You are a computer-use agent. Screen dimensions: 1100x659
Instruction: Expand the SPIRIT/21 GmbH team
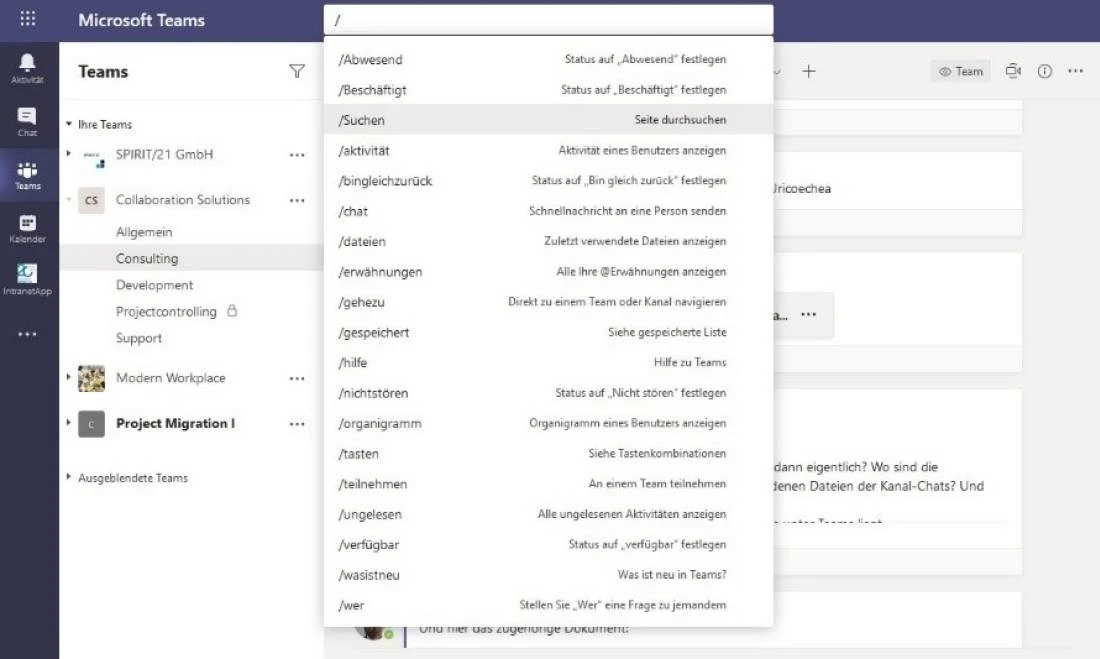point(69,154)
